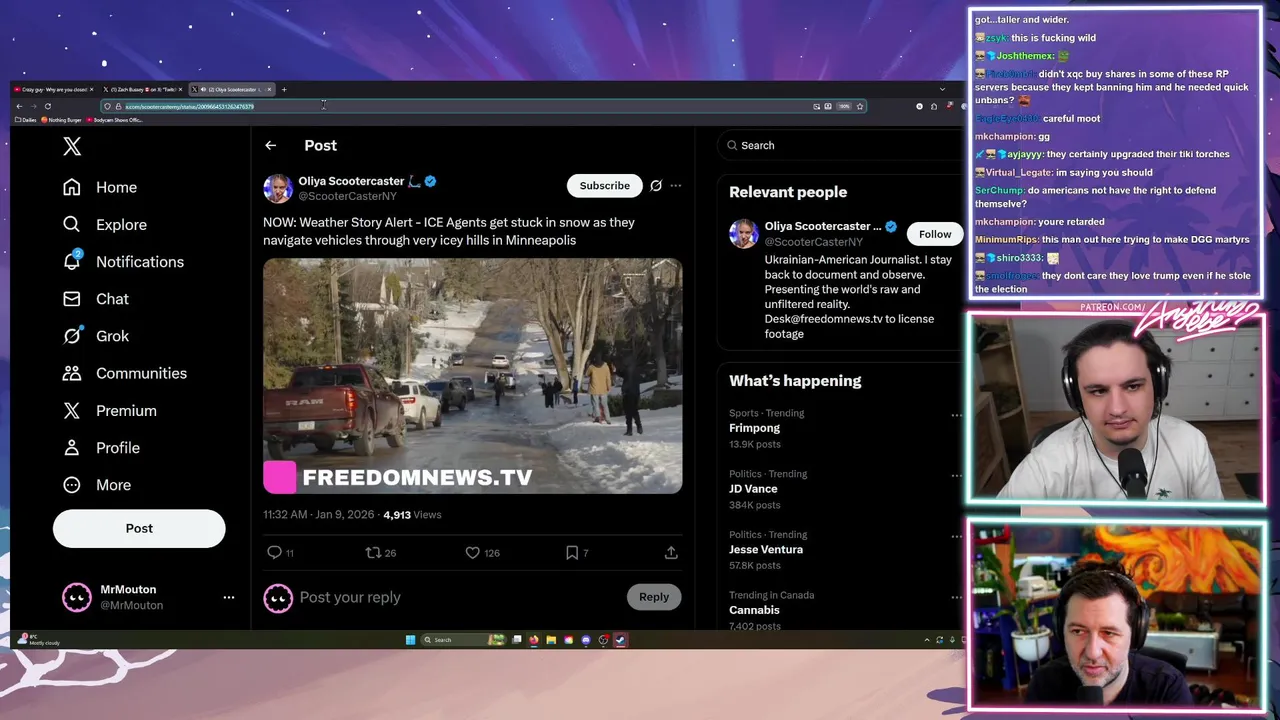Play the FreedomNews.tv snow video
Image resolution: width=1280 pixels, height=720 pixels.
(x=472, y=376)
